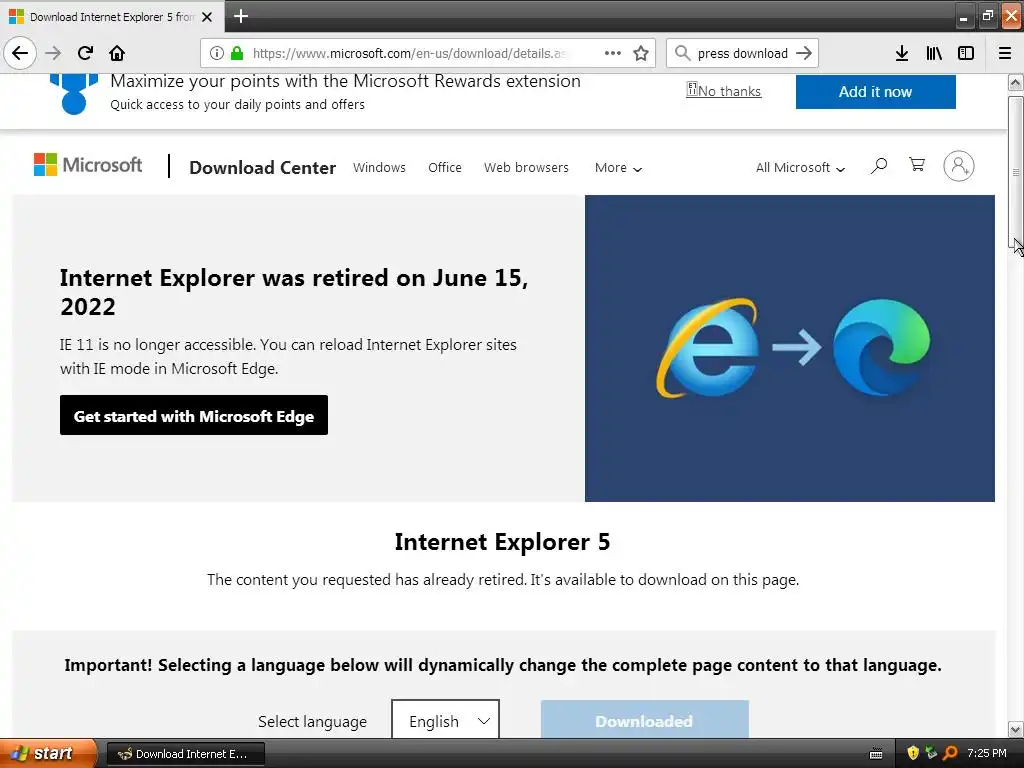1024x768 pixels.
Task: Expand the All Microsoft dropdown
Action: [x=800, y=168]
